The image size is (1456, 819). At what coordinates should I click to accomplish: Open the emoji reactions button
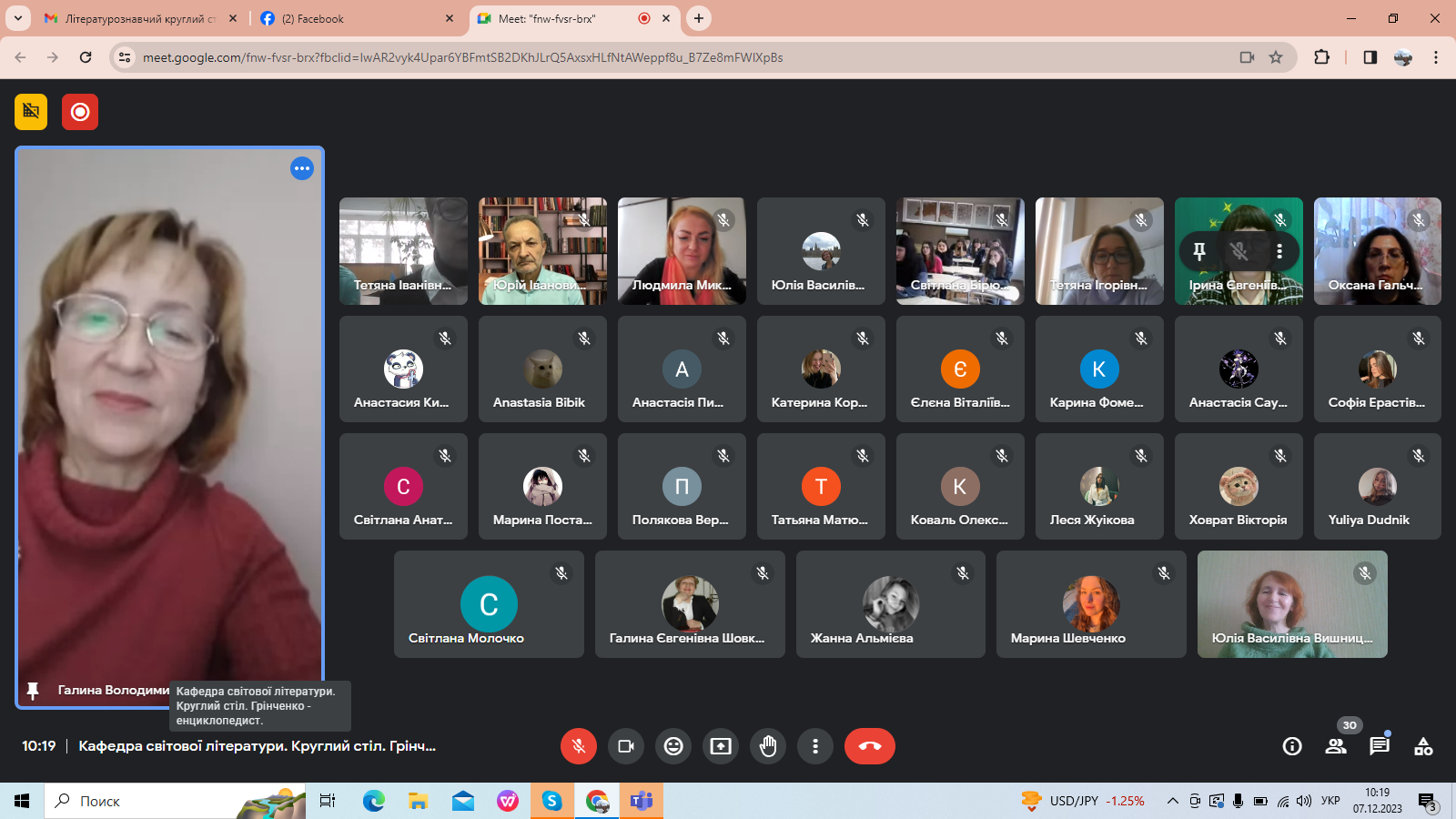tap(673, 746)
